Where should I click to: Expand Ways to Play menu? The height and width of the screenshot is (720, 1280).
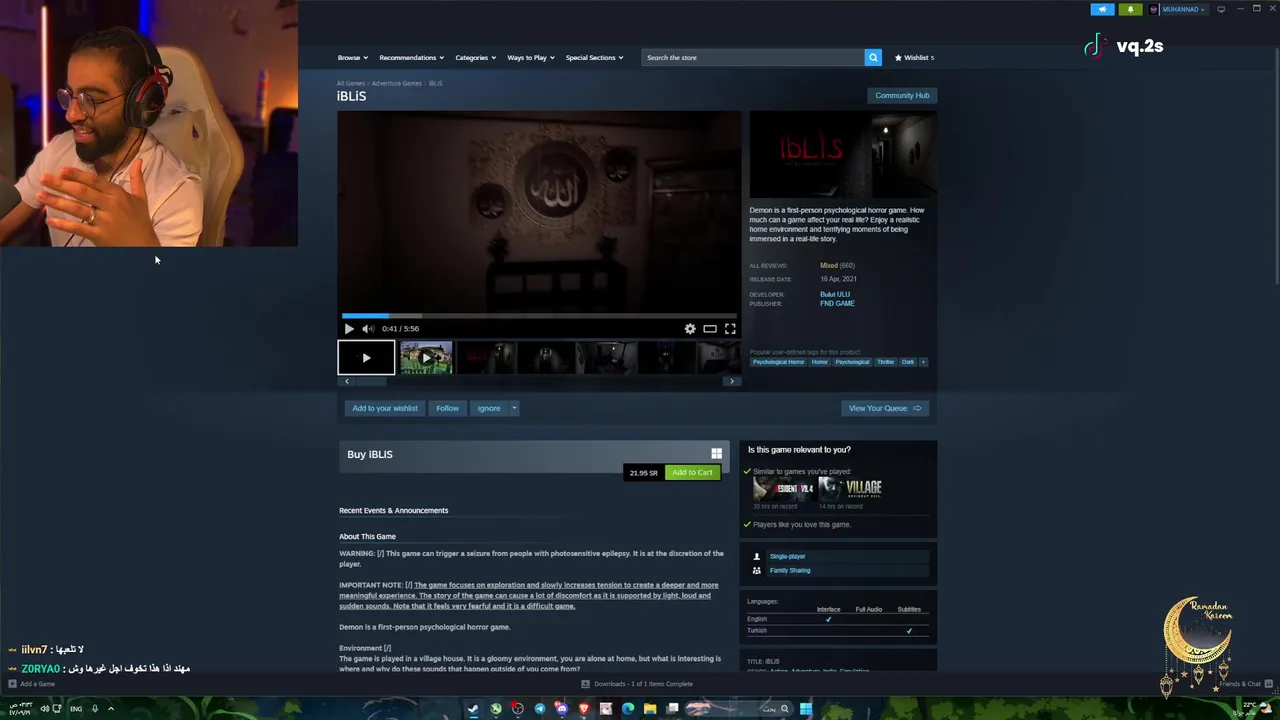click(x=530, y=57)
